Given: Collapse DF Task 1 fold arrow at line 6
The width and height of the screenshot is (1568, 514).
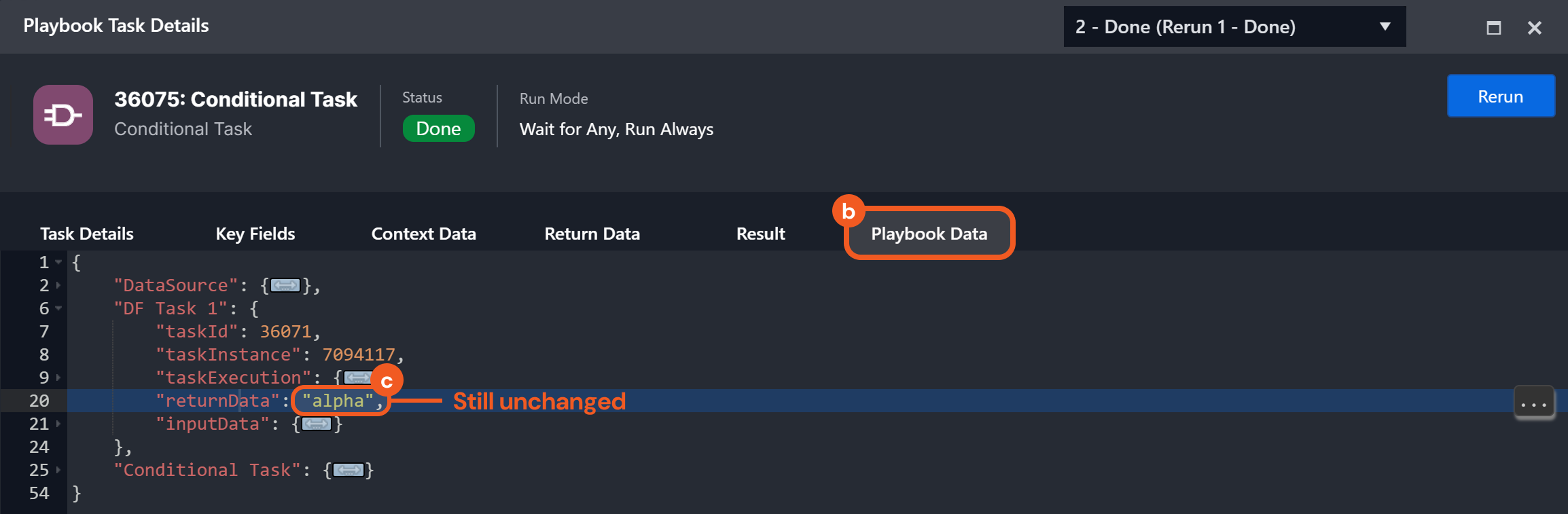Looking at the screenshot, I should [x=58, y=309].
